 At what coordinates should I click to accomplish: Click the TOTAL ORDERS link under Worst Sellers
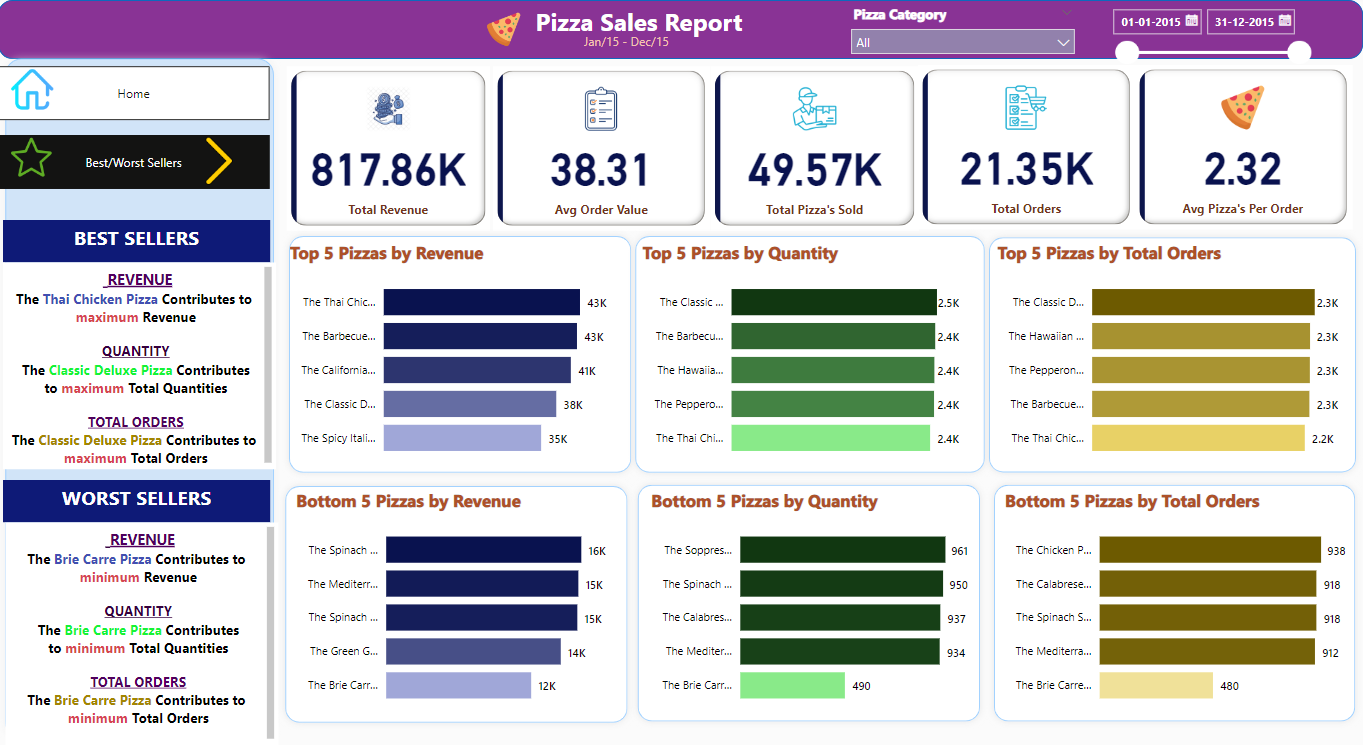point(138,681)
